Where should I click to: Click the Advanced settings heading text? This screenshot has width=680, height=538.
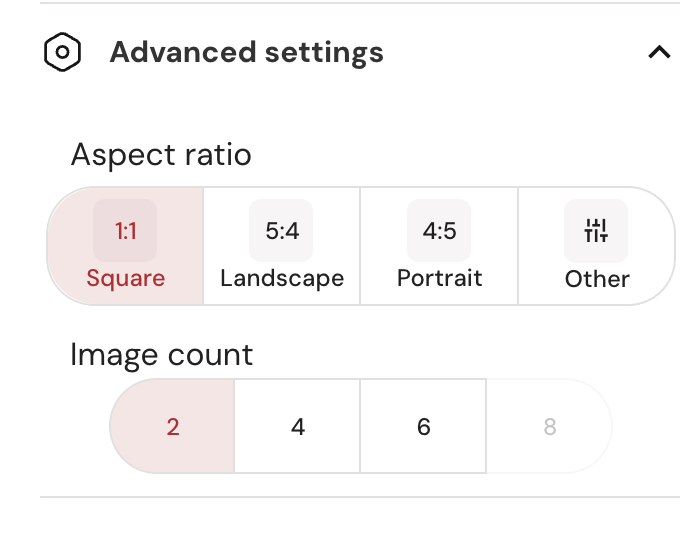click(x=247, y=52)
